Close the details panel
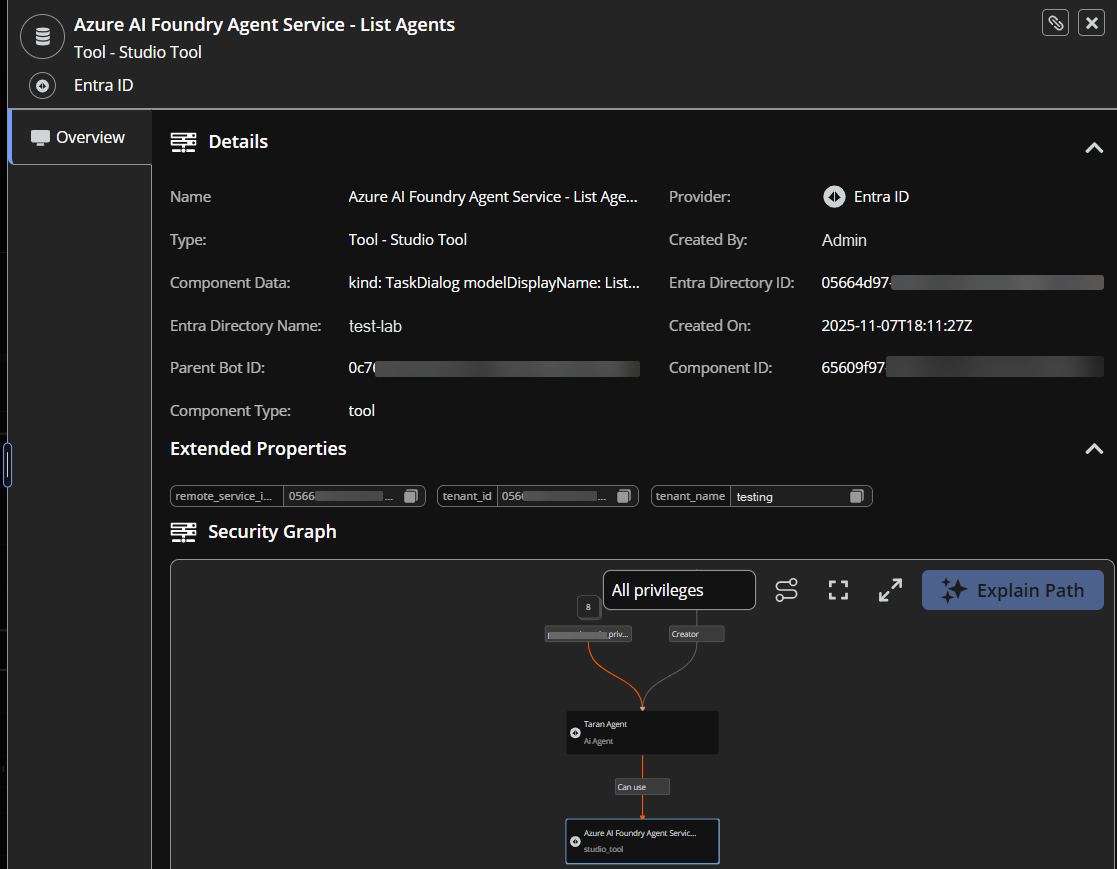The height and width of the screenshot is (869, 1117). (x=1091, y=23)
